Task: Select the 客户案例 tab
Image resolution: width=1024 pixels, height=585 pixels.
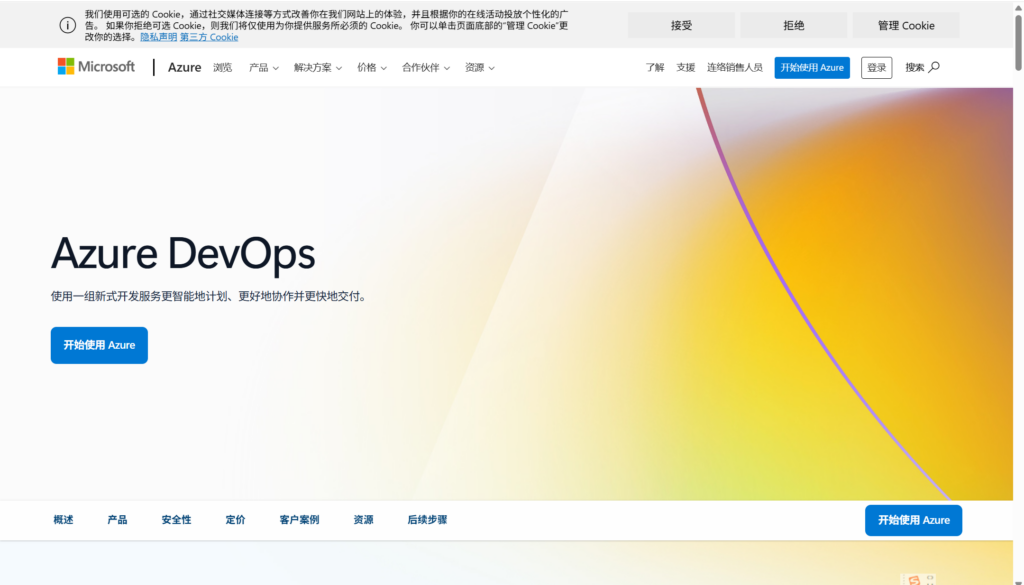Action: click(299, 520)
